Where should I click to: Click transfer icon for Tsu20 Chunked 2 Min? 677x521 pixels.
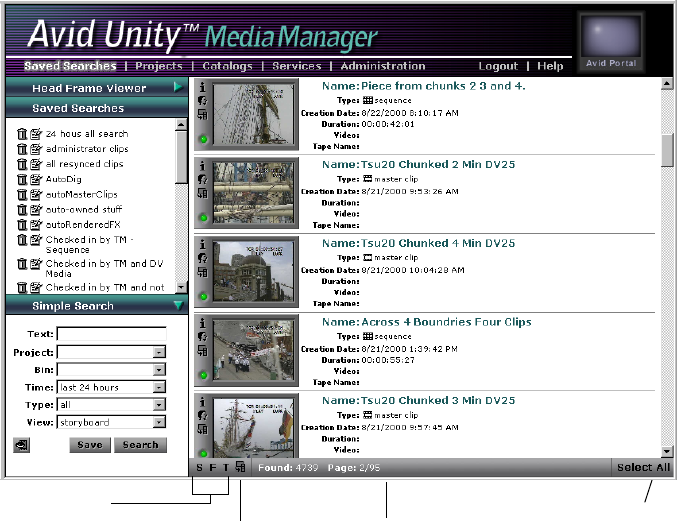[x=202, y=193]
